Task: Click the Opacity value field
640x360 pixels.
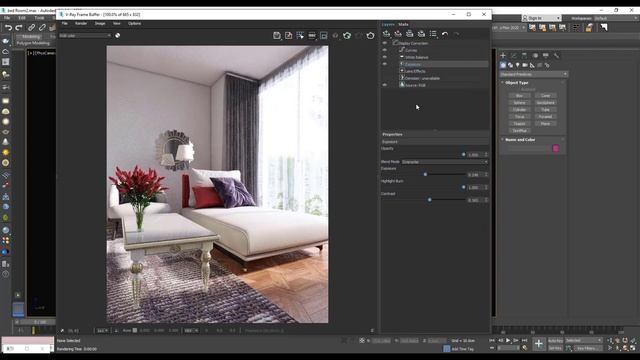Action: tap(475, 155)
